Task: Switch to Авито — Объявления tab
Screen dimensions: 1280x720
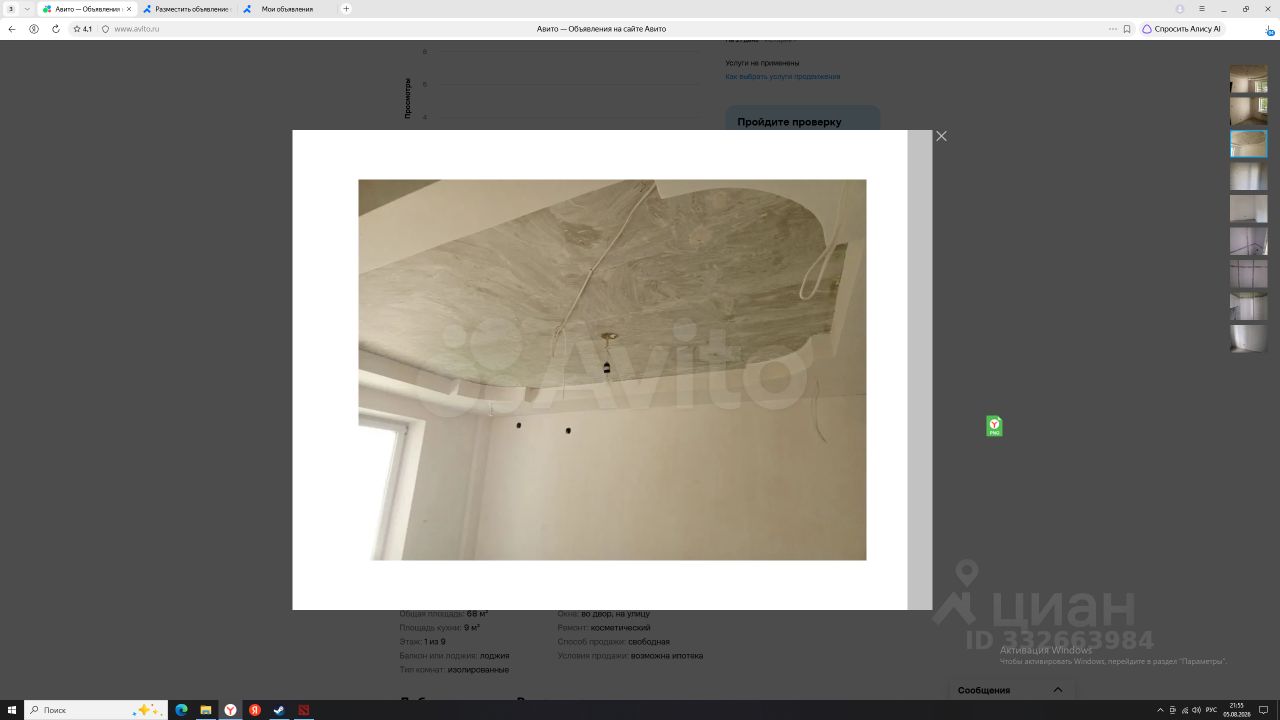Action: 86,9
